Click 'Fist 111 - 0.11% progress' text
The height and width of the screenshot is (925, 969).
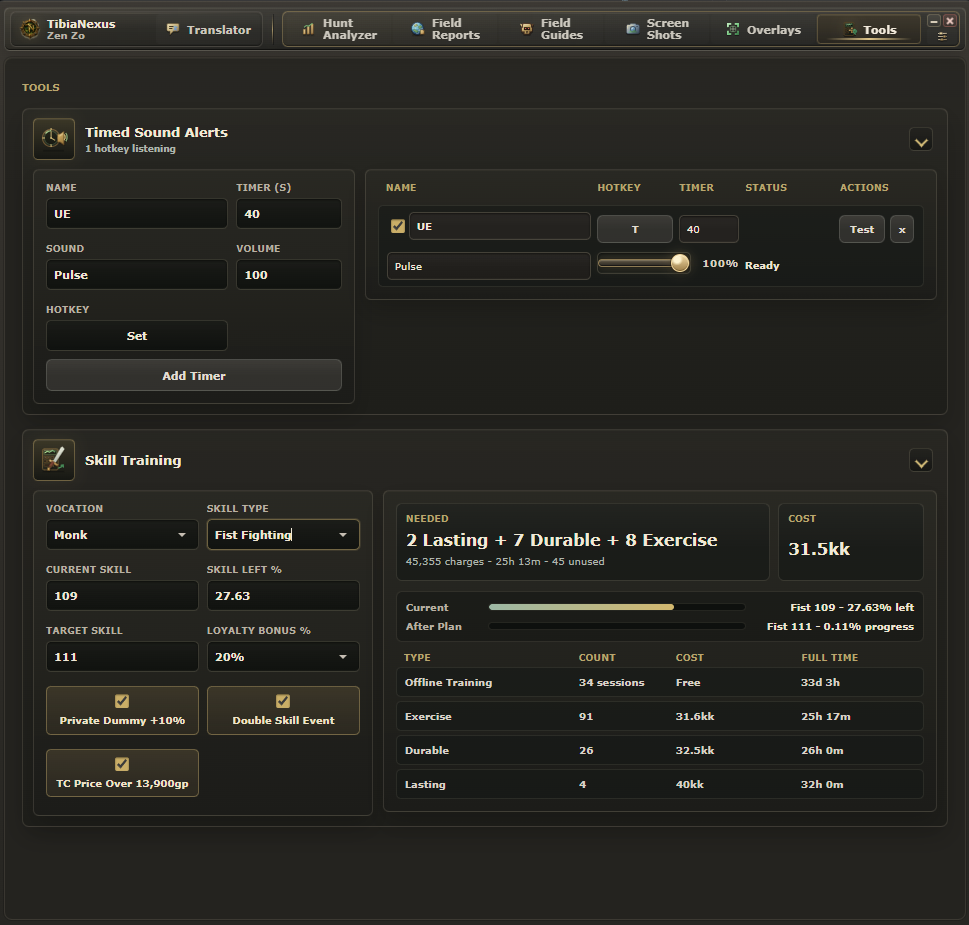pyautogui.click(x=840, y=626)
